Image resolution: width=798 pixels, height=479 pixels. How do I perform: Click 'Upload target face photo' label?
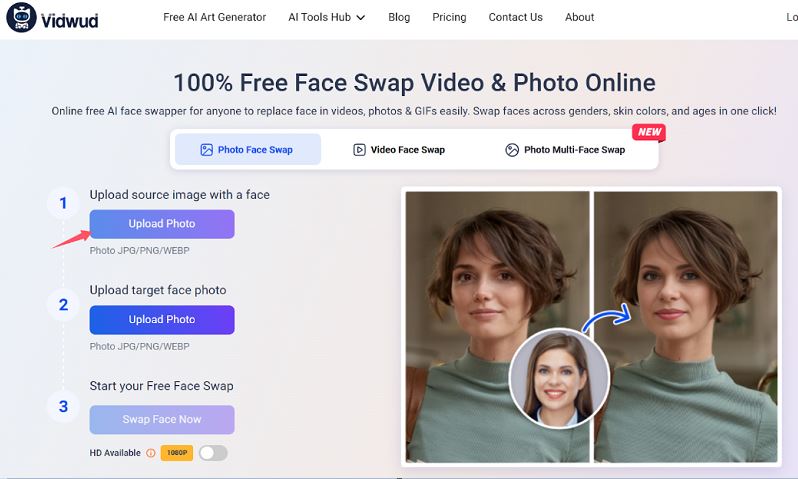click(x=158, y=290)
